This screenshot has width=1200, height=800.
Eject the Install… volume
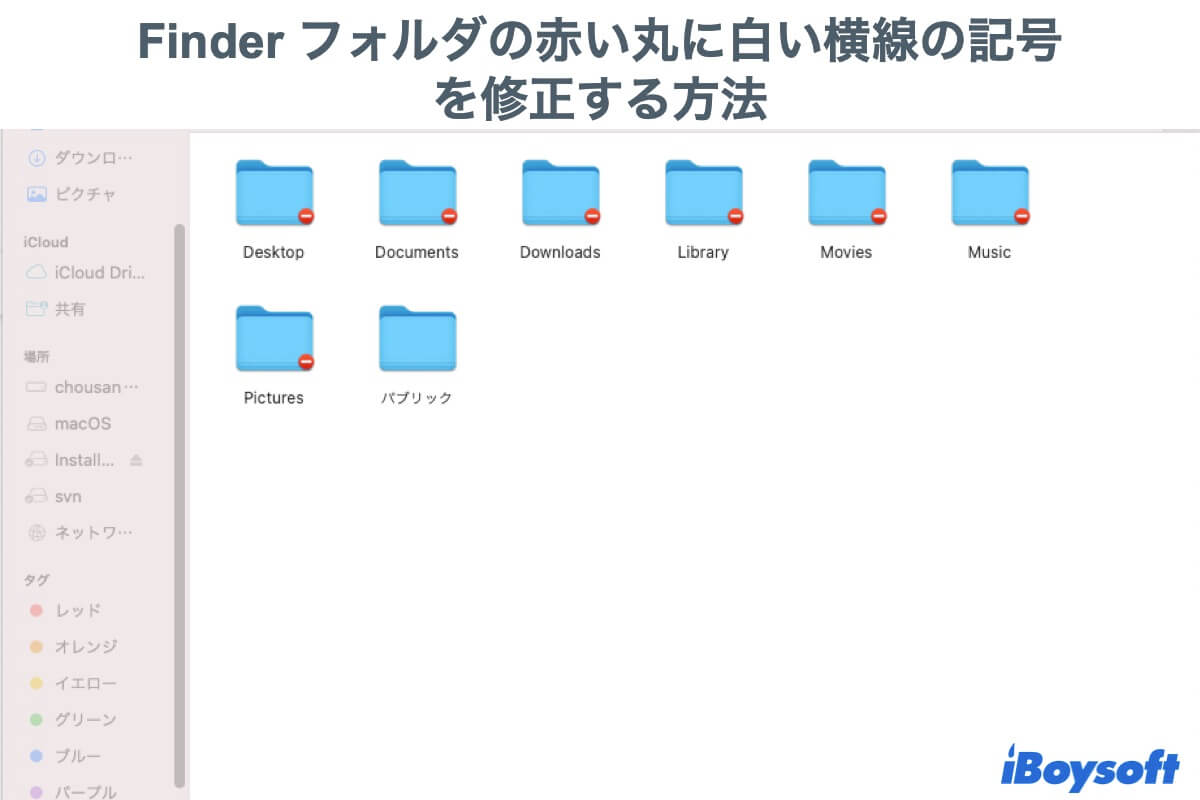(x=137, y=460)
